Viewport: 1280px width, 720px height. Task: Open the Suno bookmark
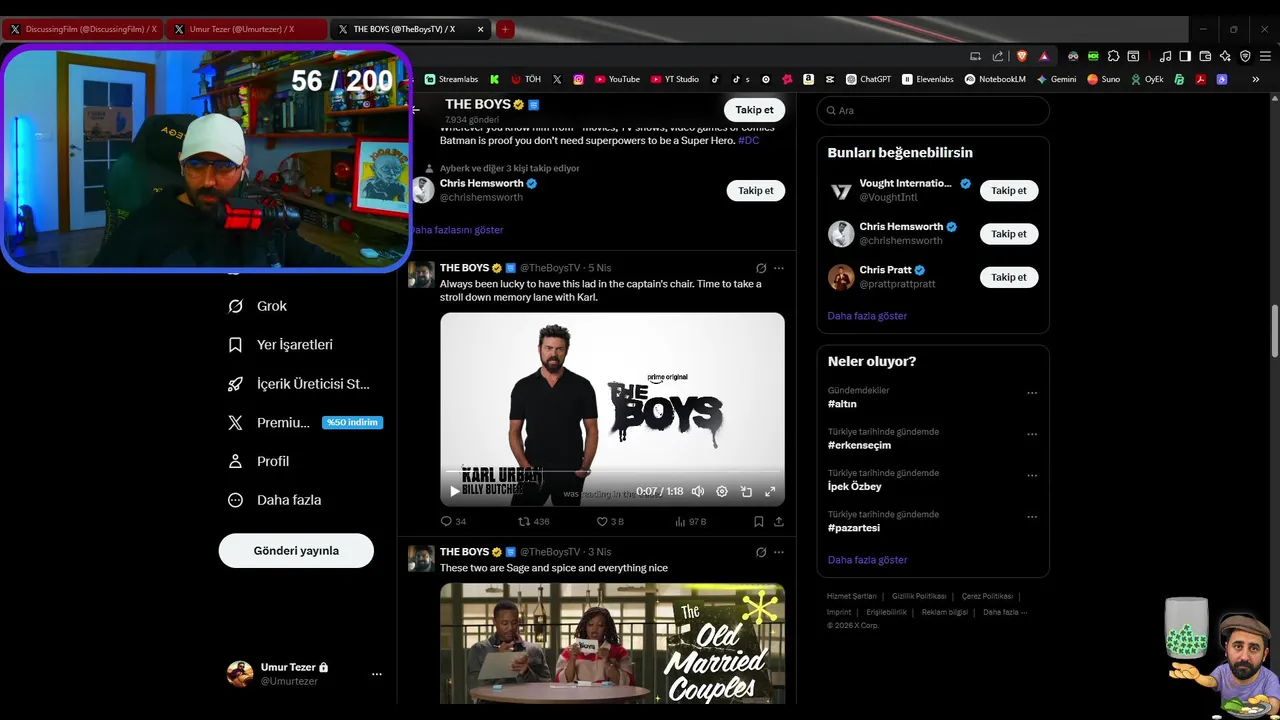click(x=1104, y=79)
